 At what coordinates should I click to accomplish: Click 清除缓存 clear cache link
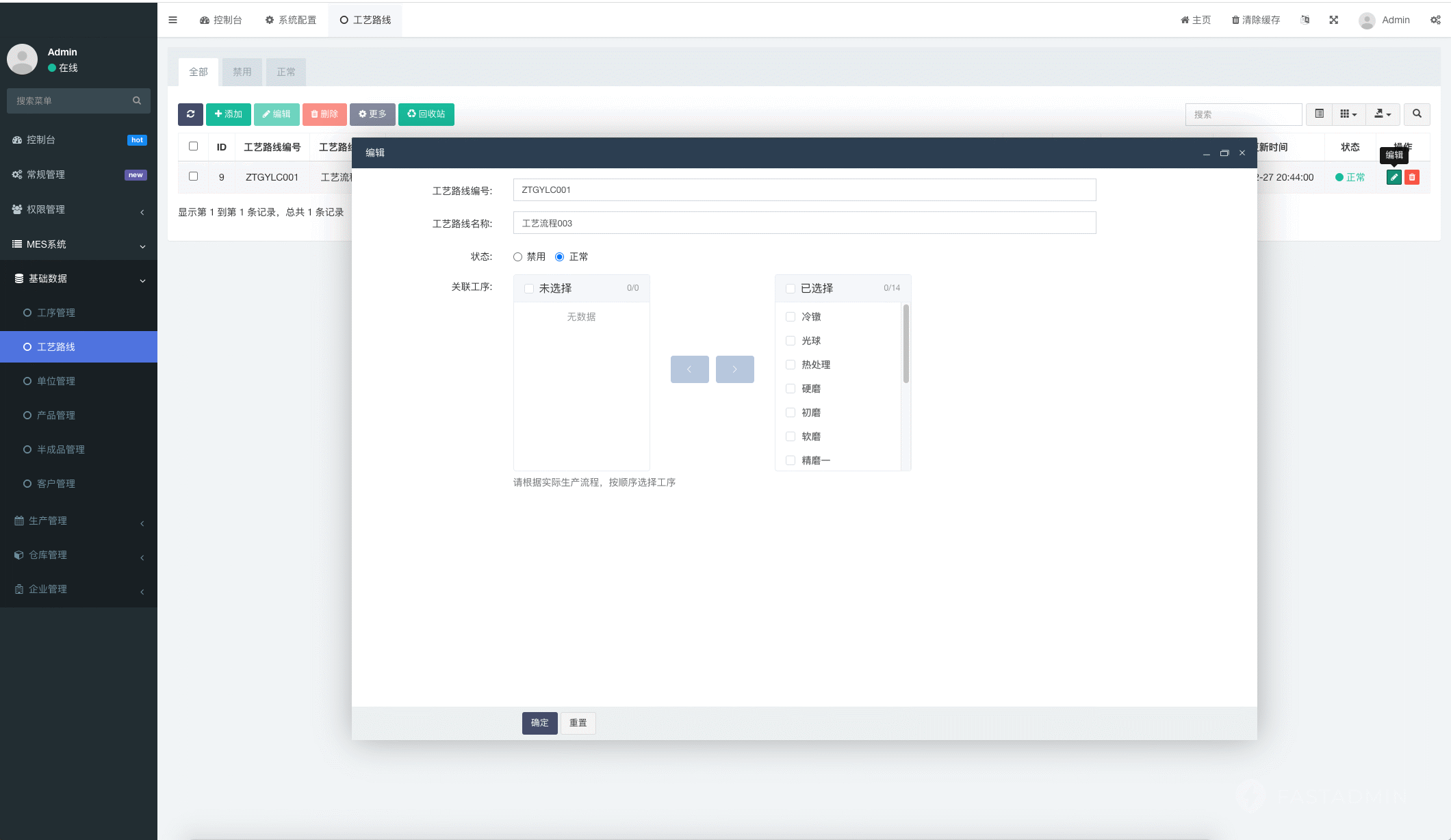[x=1256, y=20]
